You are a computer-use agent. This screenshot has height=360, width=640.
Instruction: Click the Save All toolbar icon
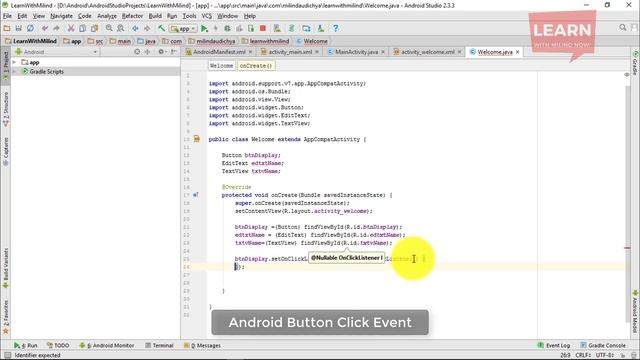(x=19, y=28)
